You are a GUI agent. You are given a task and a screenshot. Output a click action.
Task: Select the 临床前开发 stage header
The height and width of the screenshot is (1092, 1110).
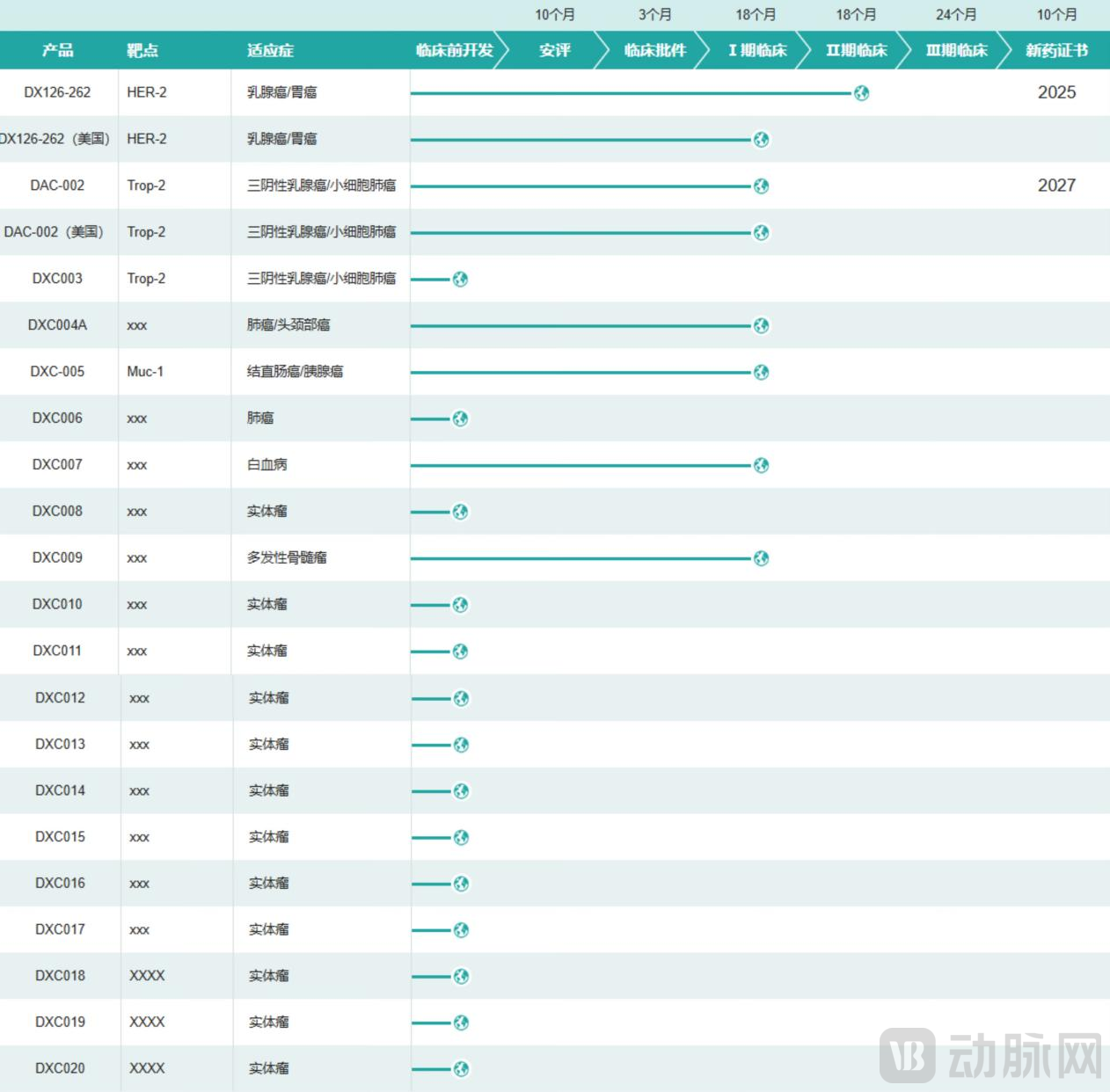[454, 51]
